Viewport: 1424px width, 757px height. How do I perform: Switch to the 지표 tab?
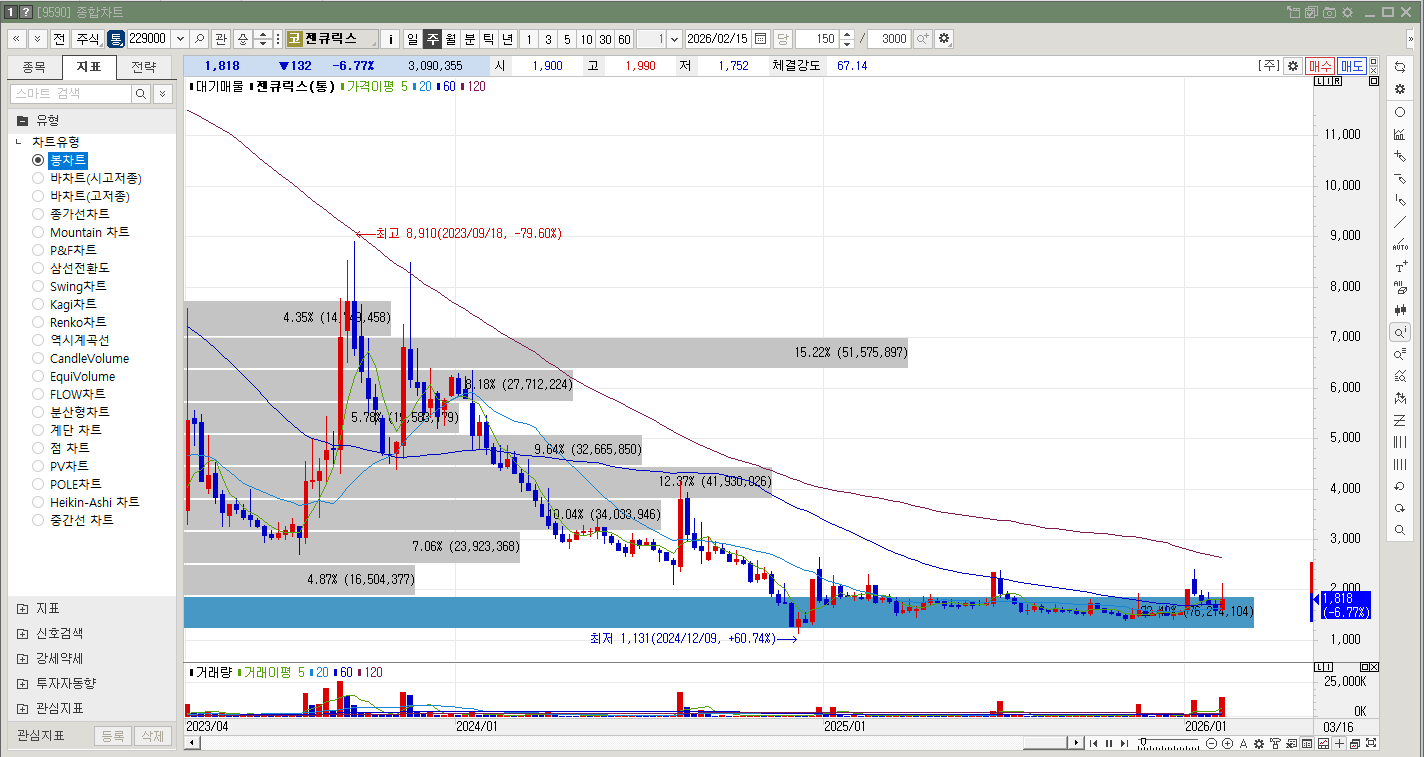pyautogui.click(x=89, y=68)
